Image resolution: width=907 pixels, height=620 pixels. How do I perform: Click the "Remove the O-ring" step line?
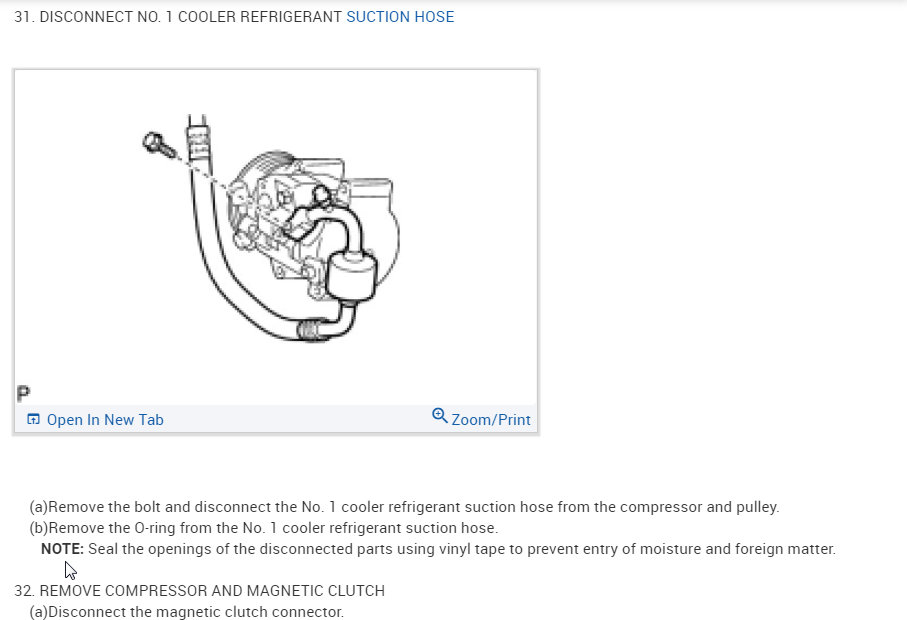click(263, 528)
